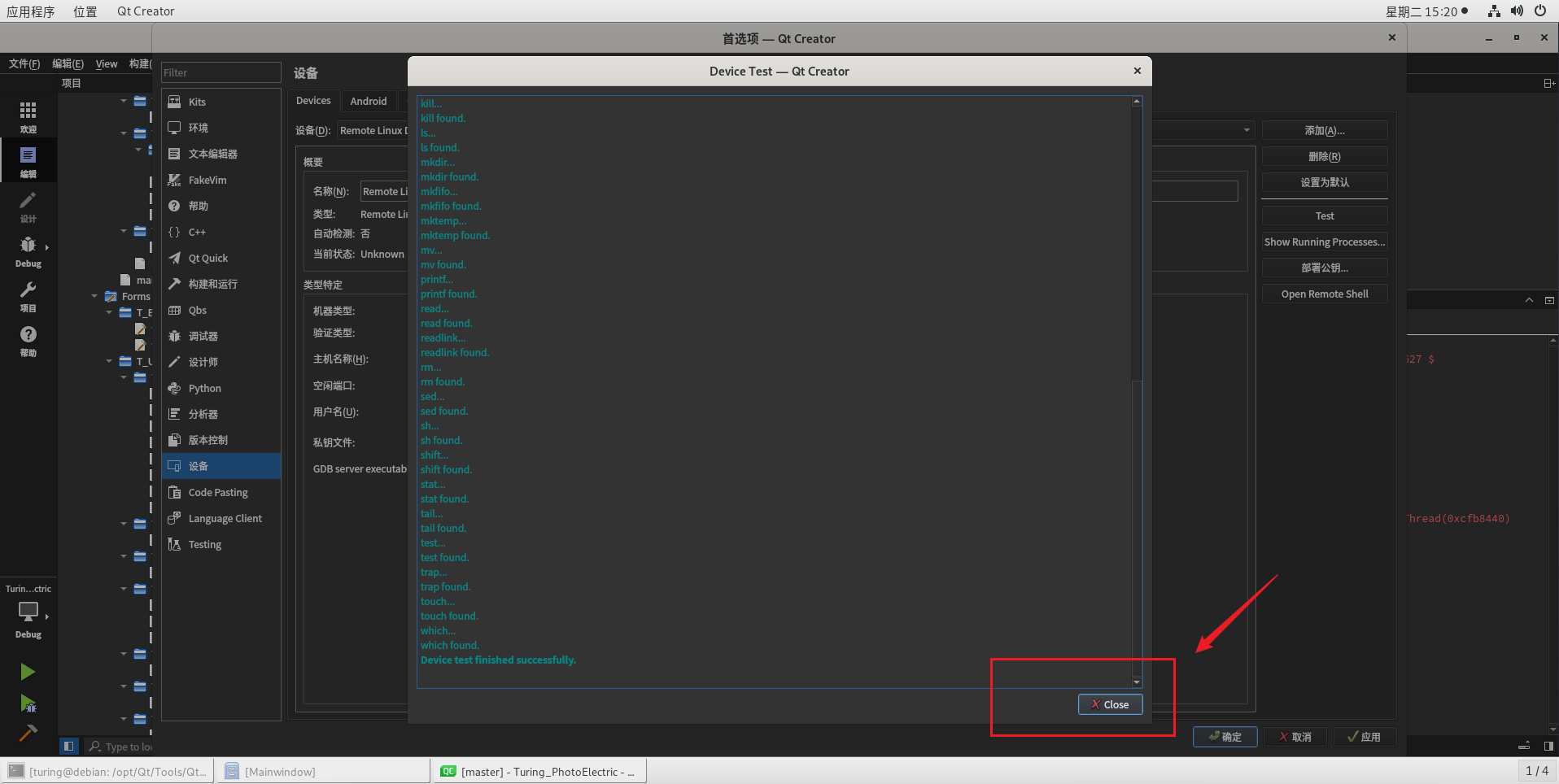Screen dimensions: 1559x784
Task: Open the 分析器 preferences category
Action: (x=221, y=414)
